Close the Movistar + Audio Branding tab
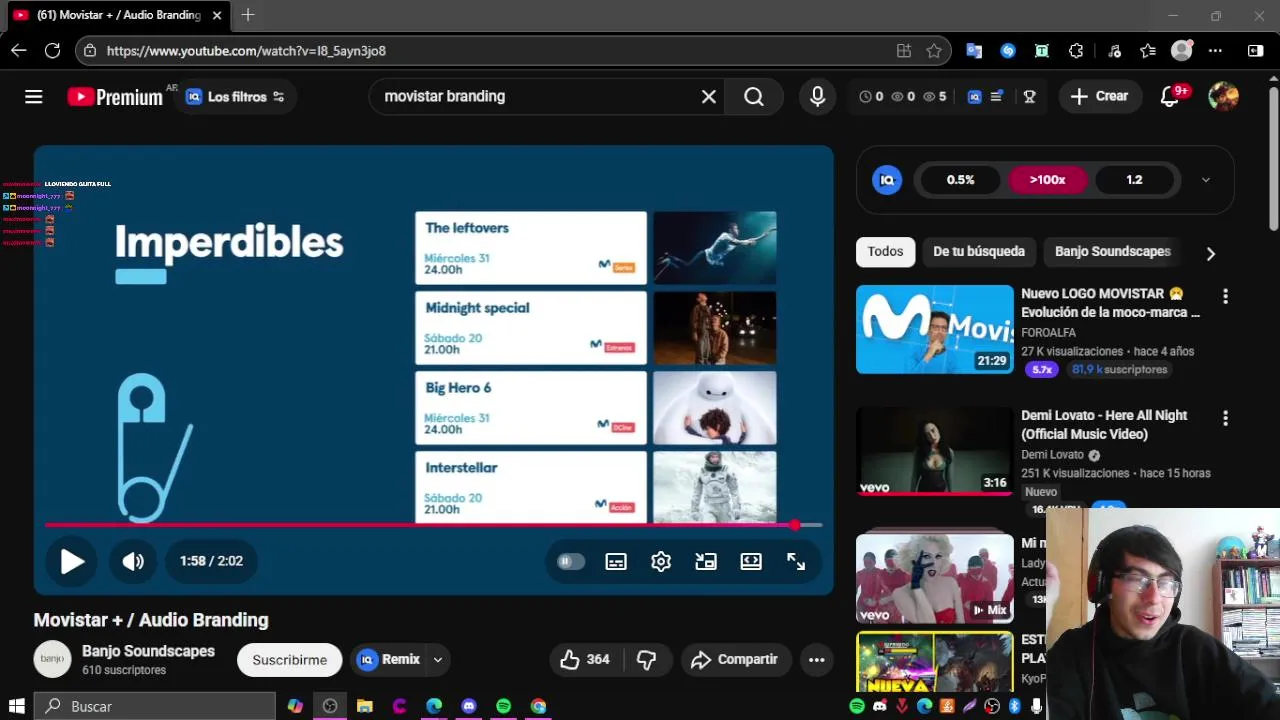 click(x=217, y=15)
